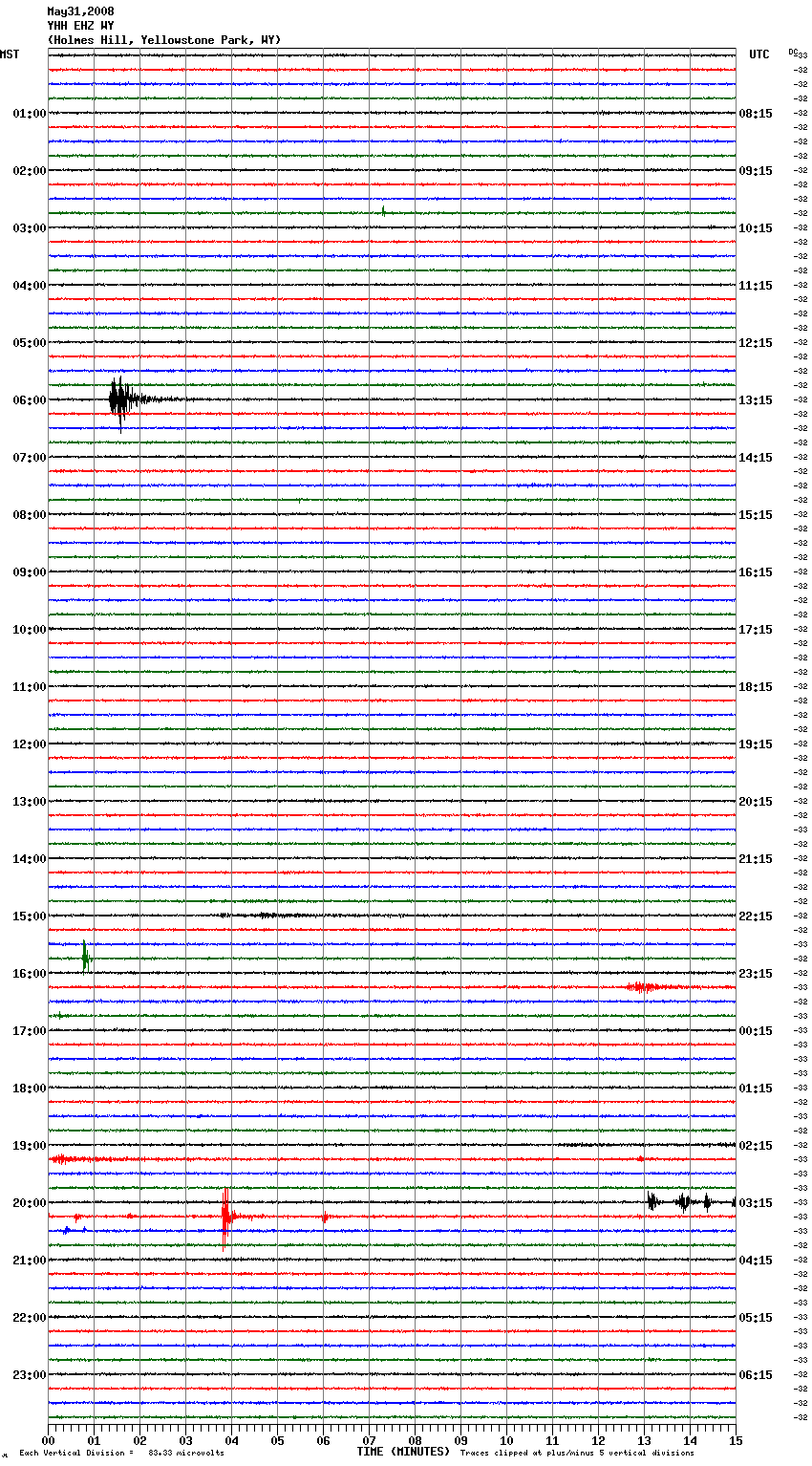This screenshot has height=1466, width=812.
Task: Click minute 12 on the bottom axis
Action: click(x=598, y=1440)
